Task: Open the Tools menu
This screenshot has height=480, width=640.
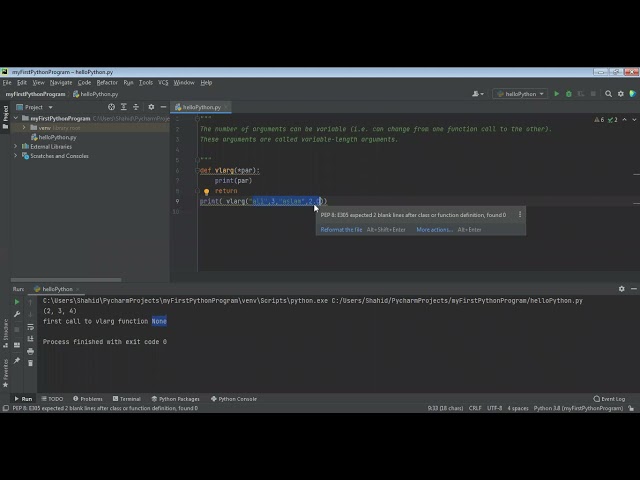Action: (x=146, y=82)
